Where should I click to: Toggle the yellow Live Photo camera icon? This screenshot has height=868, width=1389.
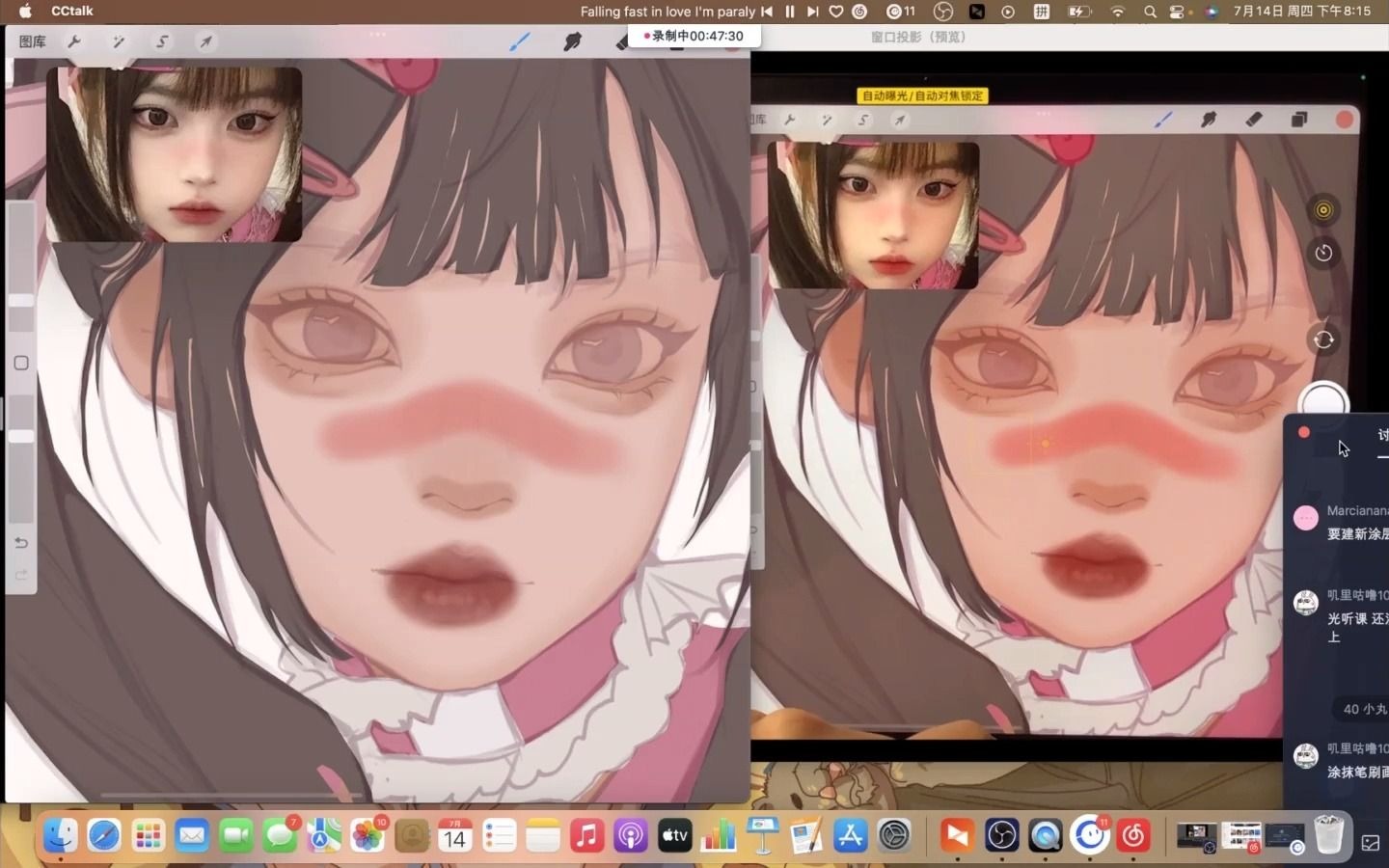point(1323,210)
